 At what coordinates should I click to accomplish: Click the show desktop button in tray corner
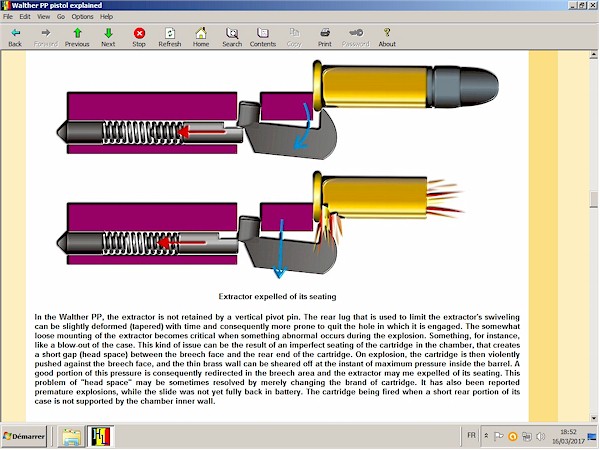point(592,437)
